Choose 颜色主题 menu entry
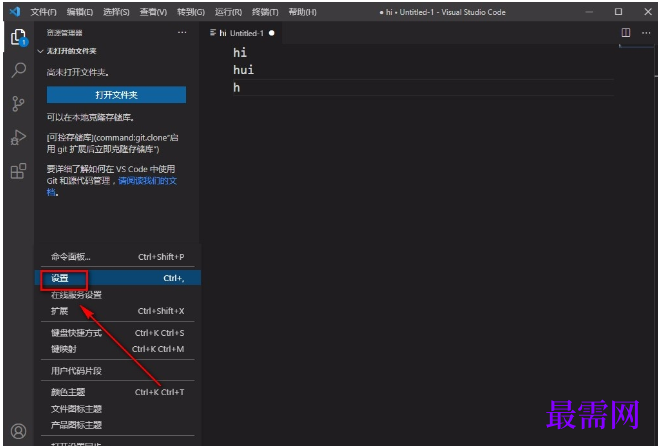This screenshot has width=658, height=446. coord(118,392)
